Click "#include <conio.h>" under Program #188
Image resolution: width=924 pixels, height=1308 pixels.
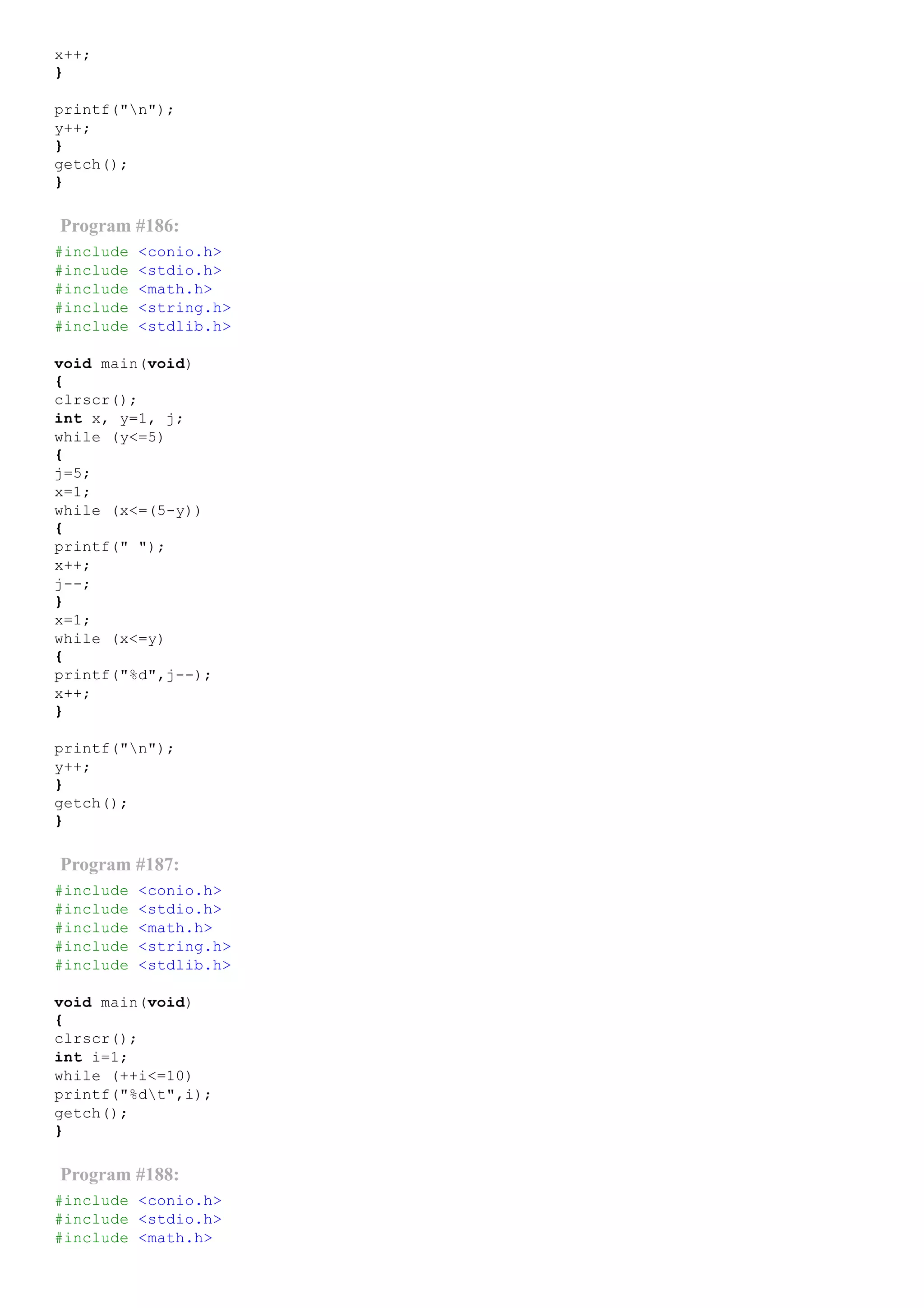coord(139,1201)
